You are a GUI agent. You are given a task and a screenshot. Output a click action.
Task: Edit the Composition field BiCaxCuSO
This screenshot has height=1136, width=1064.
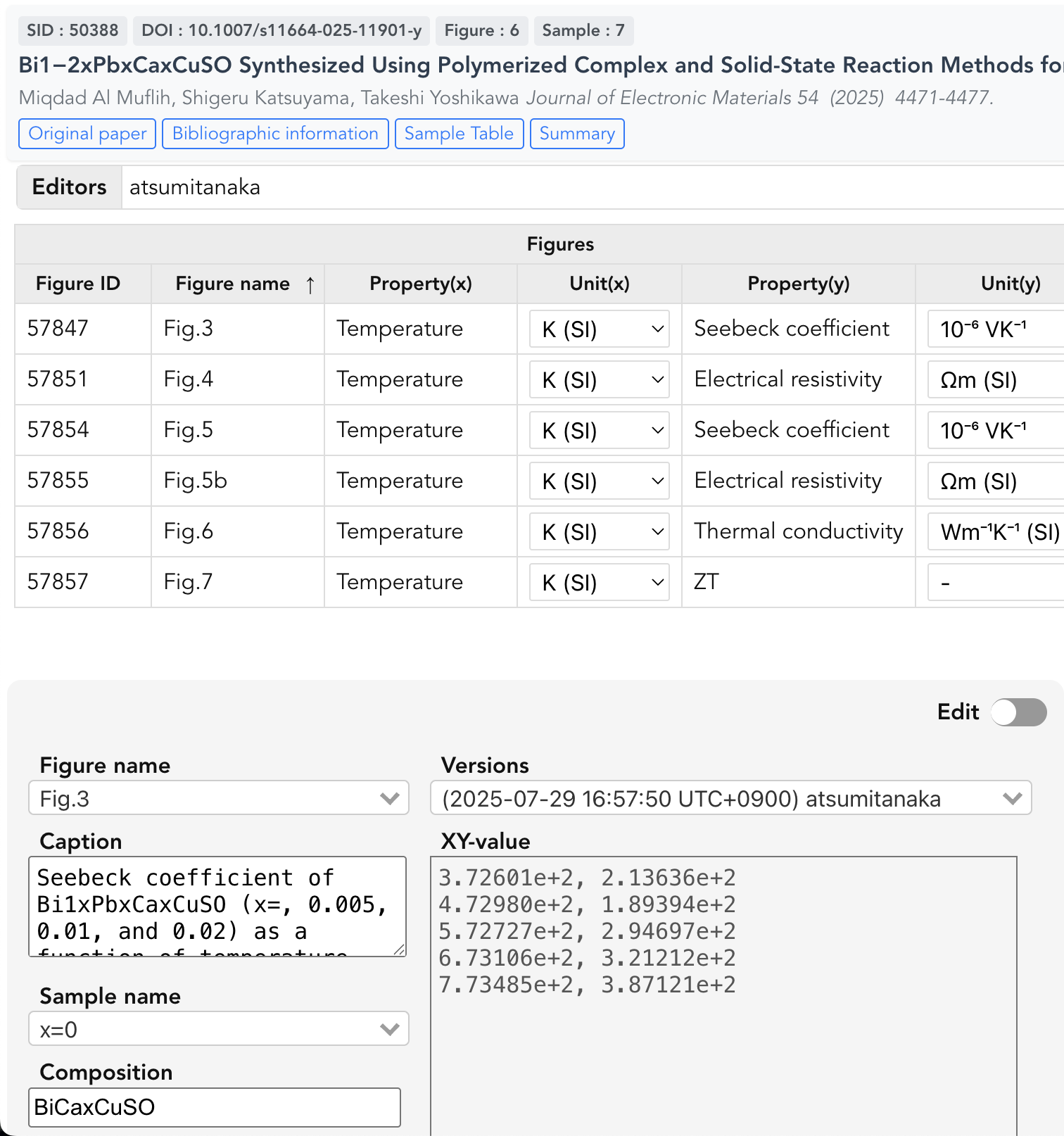(213, 1107)
